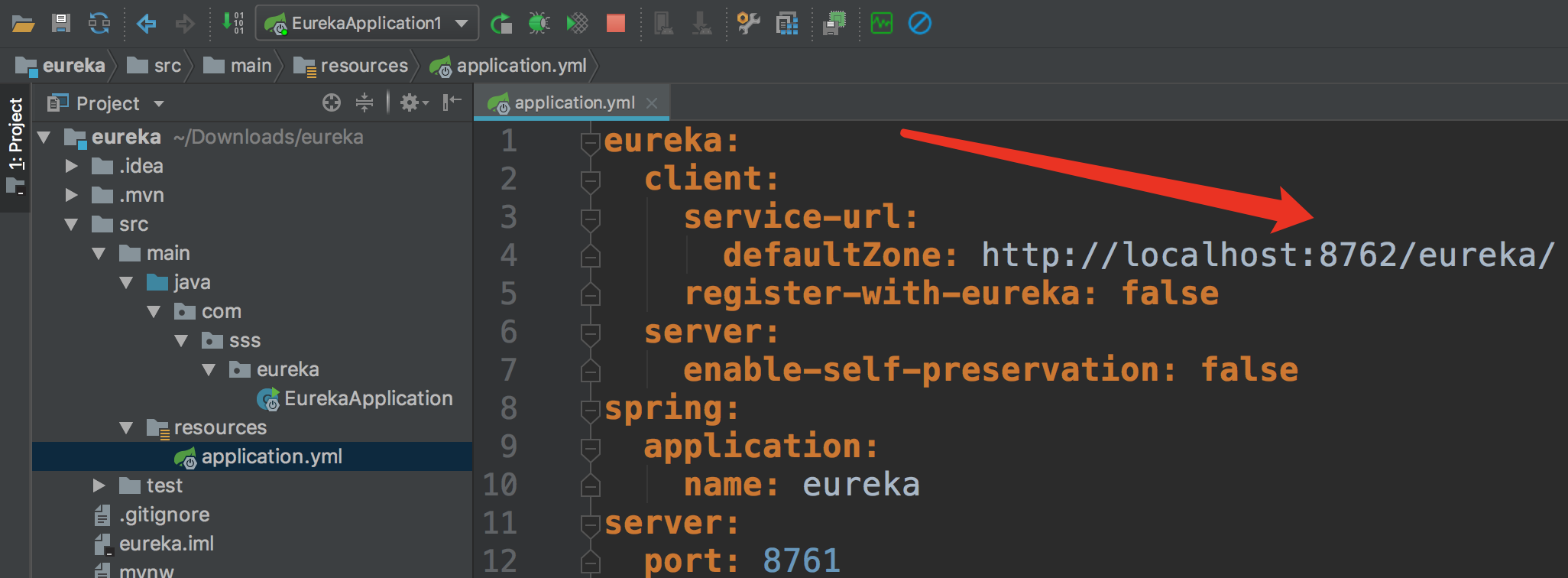The height and width of the screenshot is (578, 1568).
Task: Start debugging with the green bug icon
Action: (539, 24)
